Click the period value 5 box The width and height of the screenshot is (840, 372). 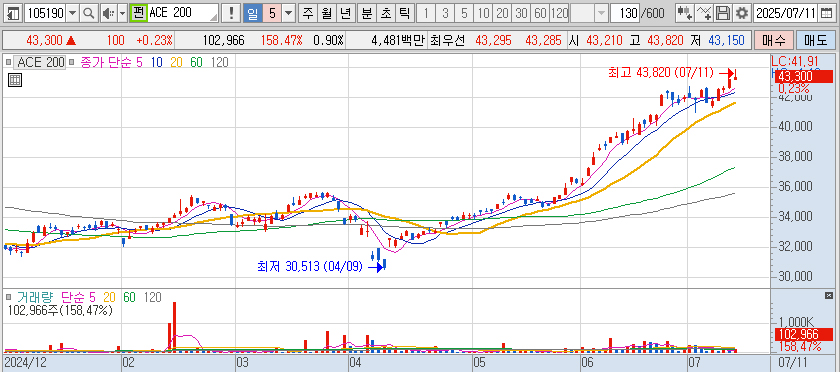272,13
